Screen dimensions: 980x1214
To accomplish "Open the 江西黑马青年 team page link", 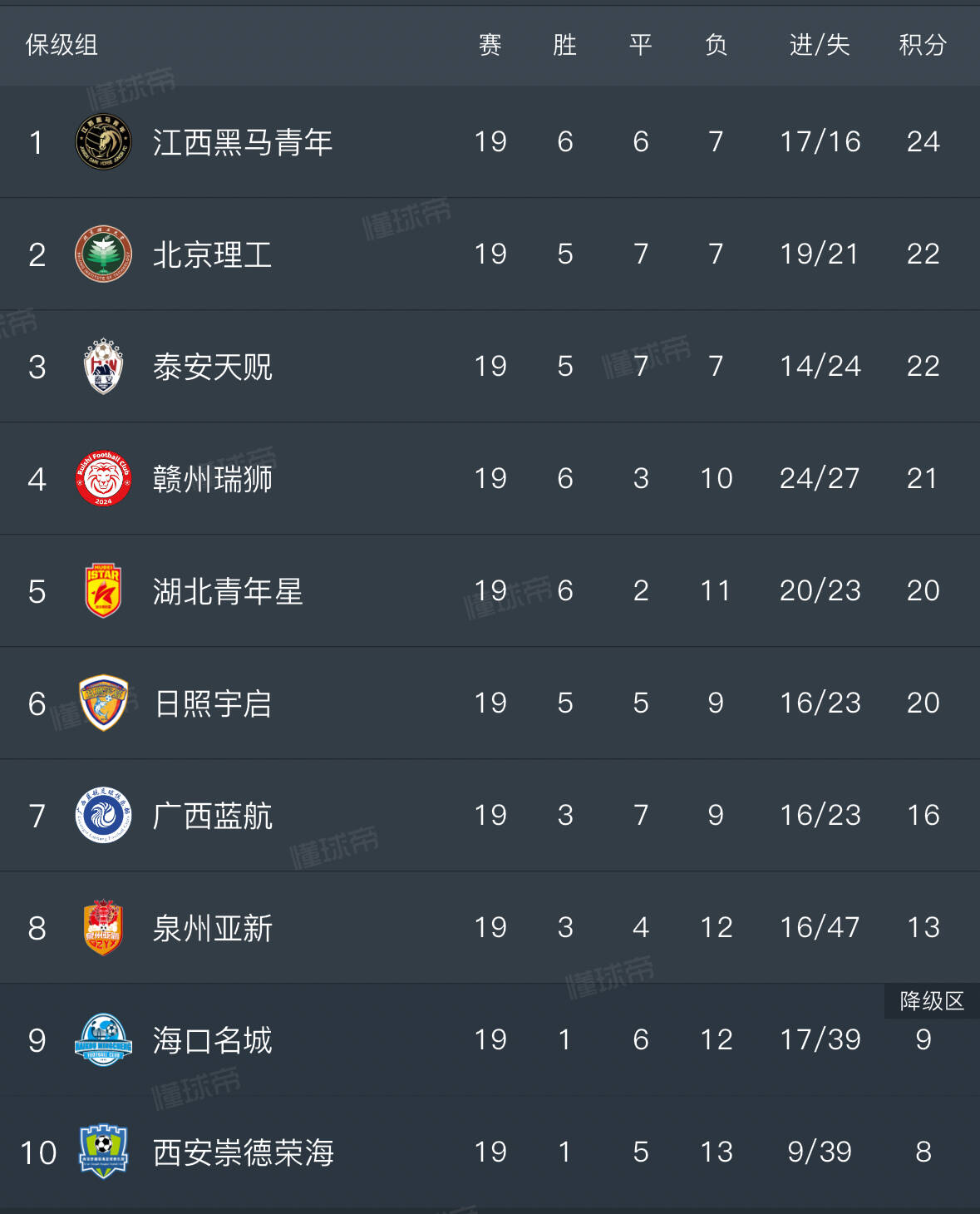I will (241, 141).
